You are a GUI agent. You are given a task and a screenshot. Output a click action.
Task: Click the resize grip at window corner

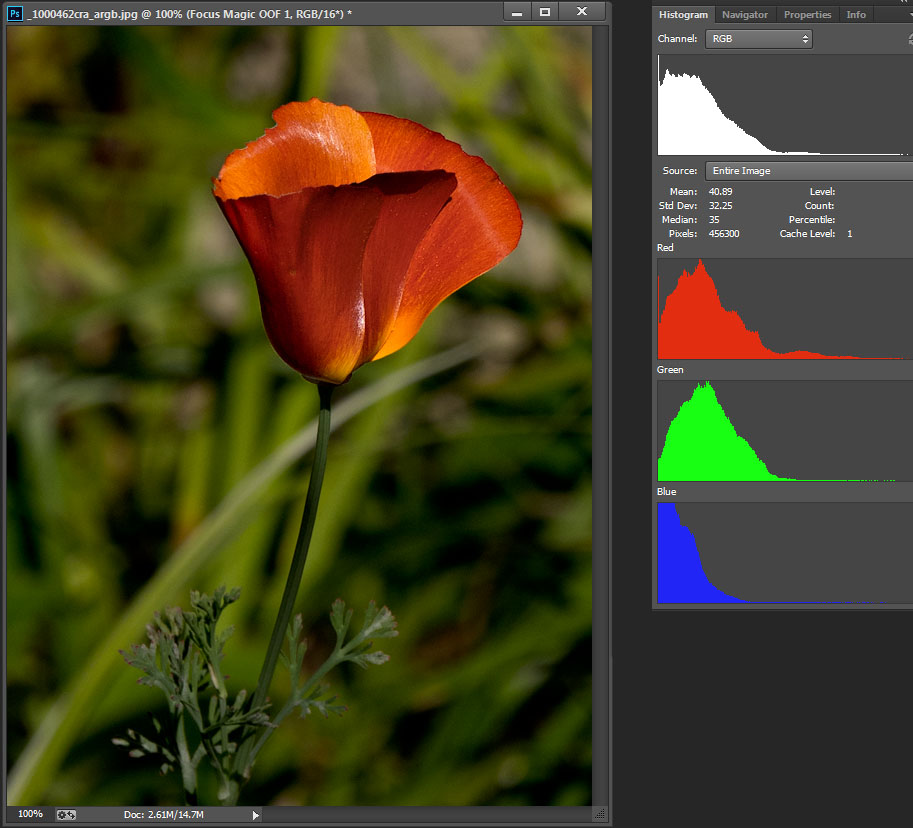tap(599, 813)
